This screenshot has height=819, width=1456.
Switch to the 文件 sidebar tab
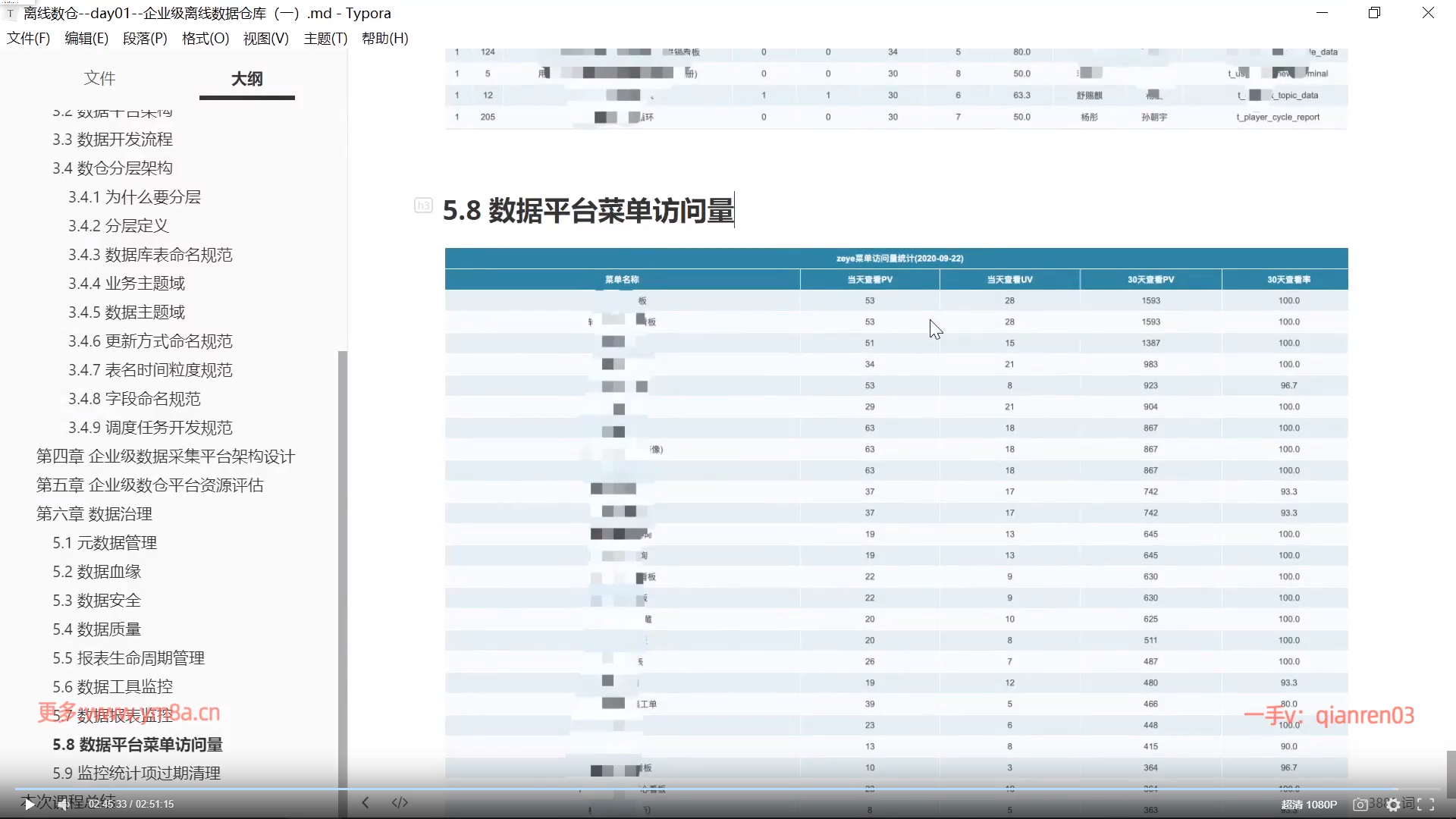tap(99, 78)
